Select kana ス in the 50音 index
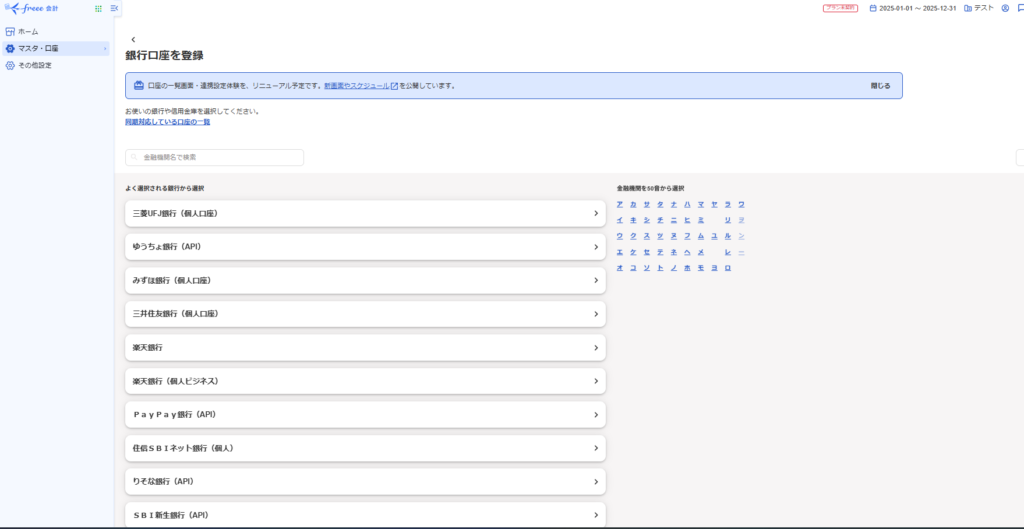1024x529 pixels. tap(647, 236)
